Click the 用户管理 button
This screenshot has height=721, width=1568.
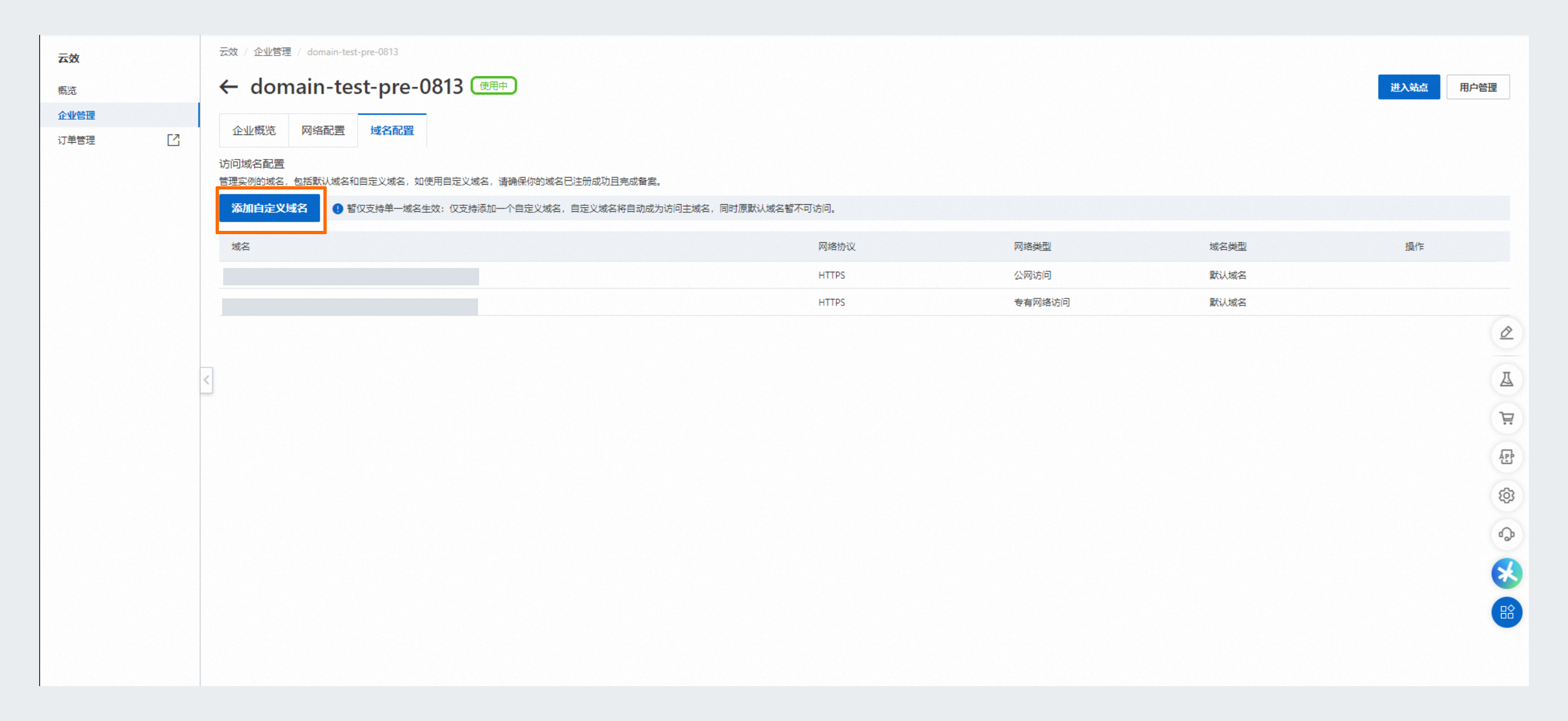point(1478,87)
